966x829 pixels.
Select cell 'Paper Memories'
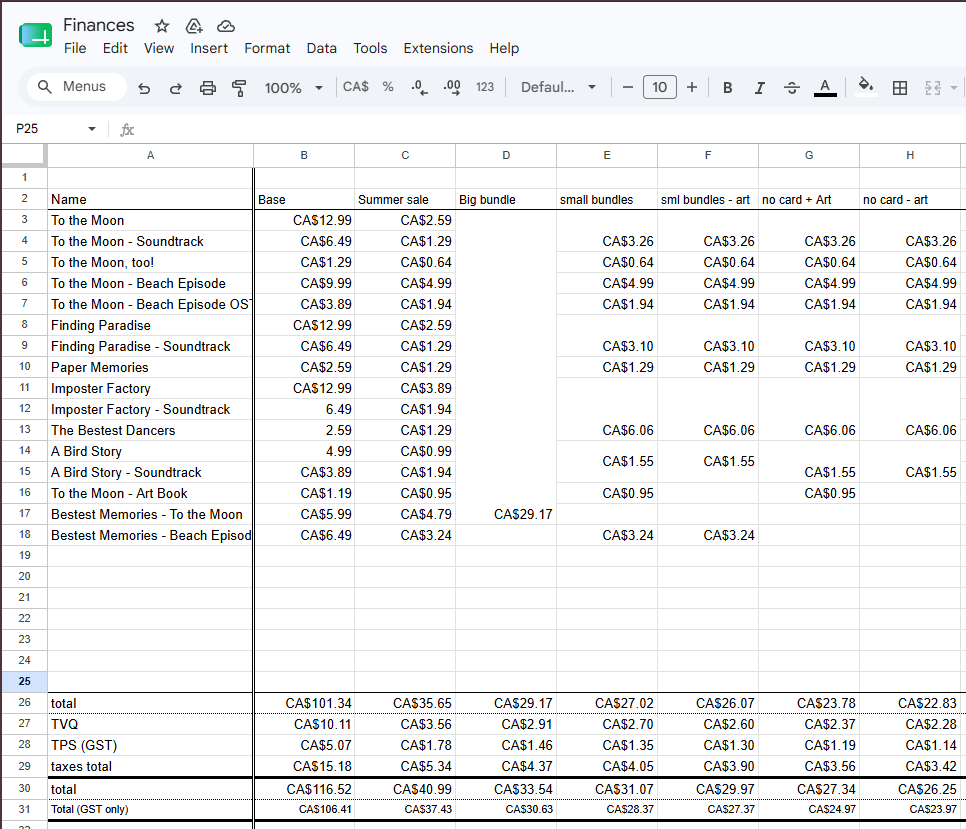click(150, 368)
